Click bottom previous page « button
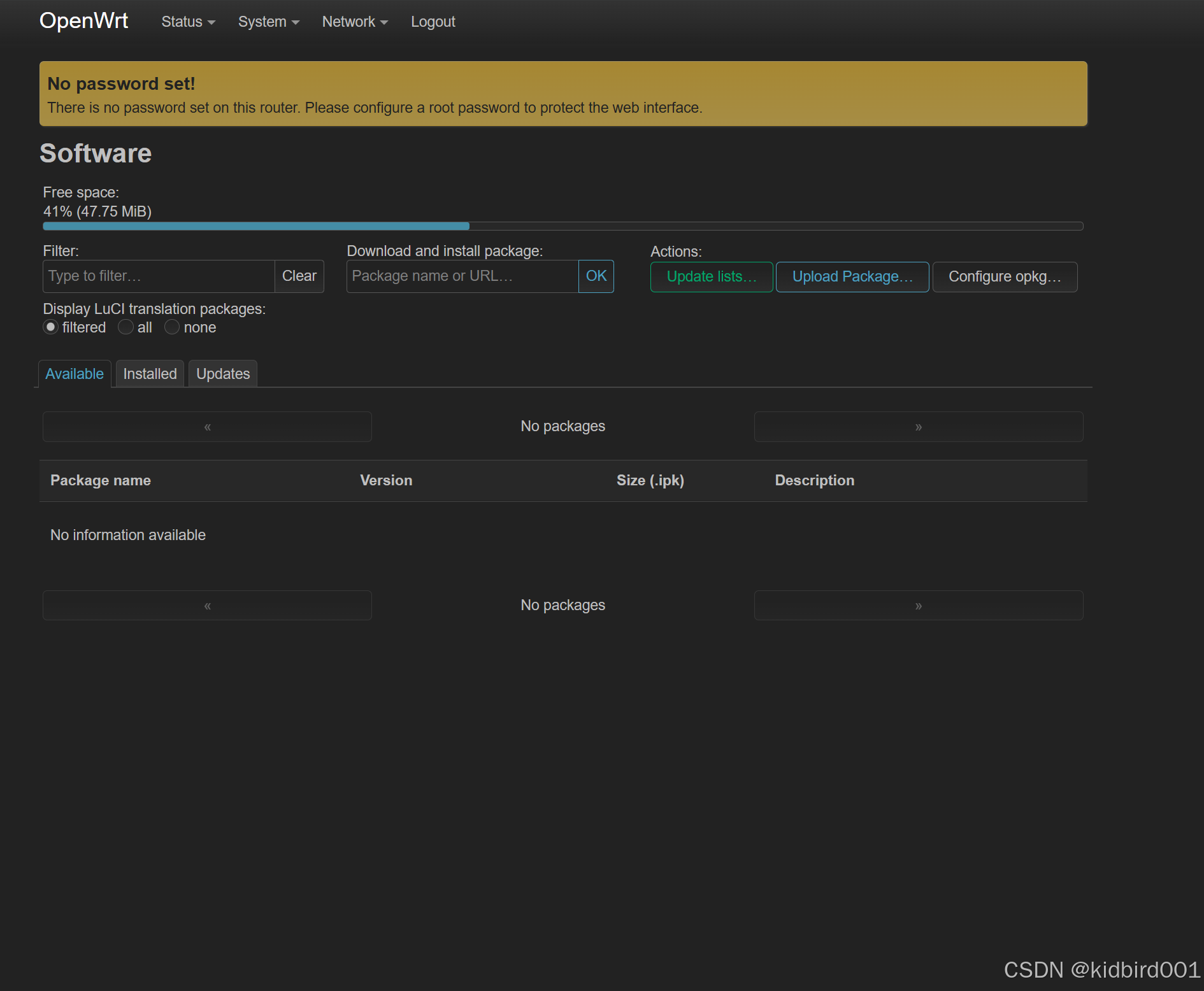1204x991 pixels. click(207, 605)
